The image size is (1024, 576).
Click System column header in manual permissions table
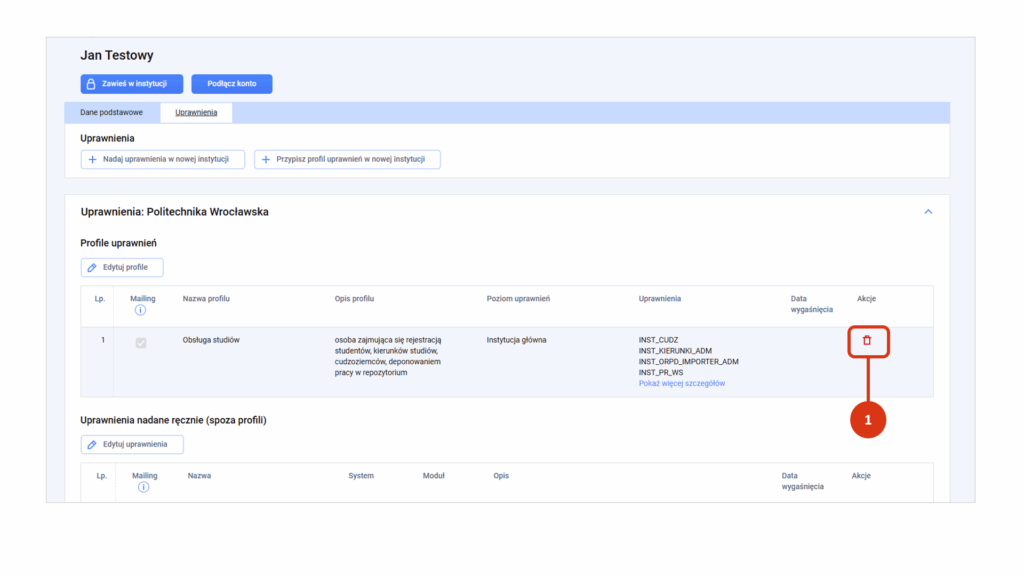click(361, 475)
